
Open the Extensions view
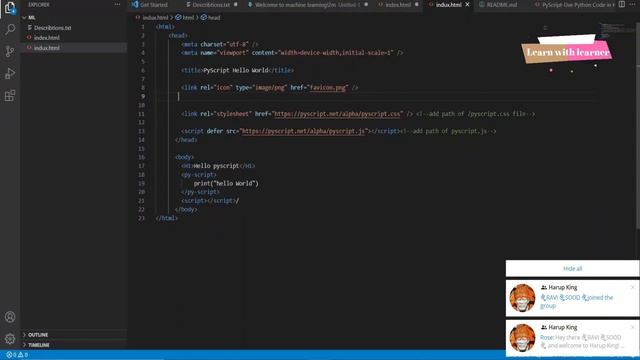point(10,96)
